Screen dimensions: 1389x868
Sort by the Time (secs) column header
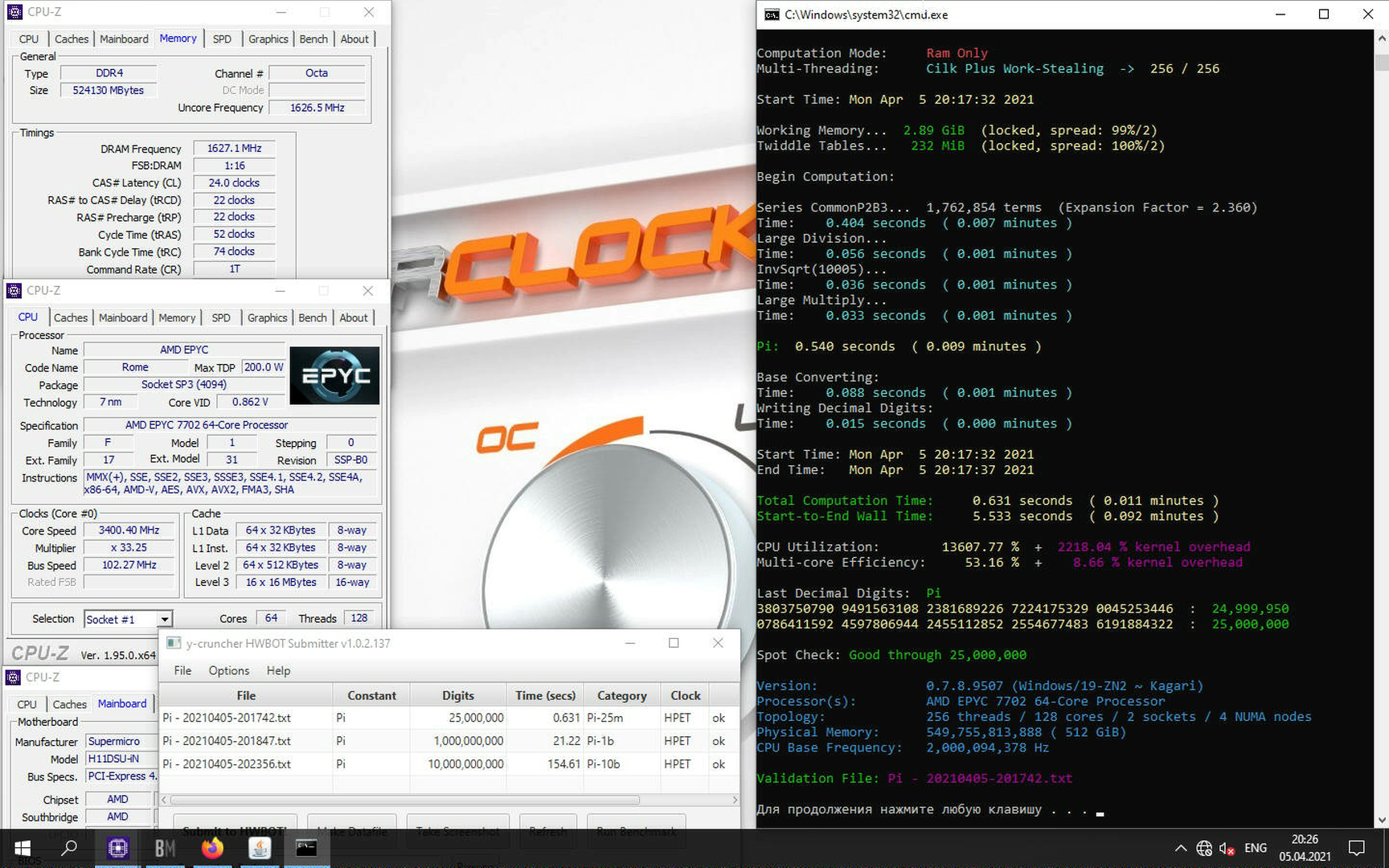545,695
